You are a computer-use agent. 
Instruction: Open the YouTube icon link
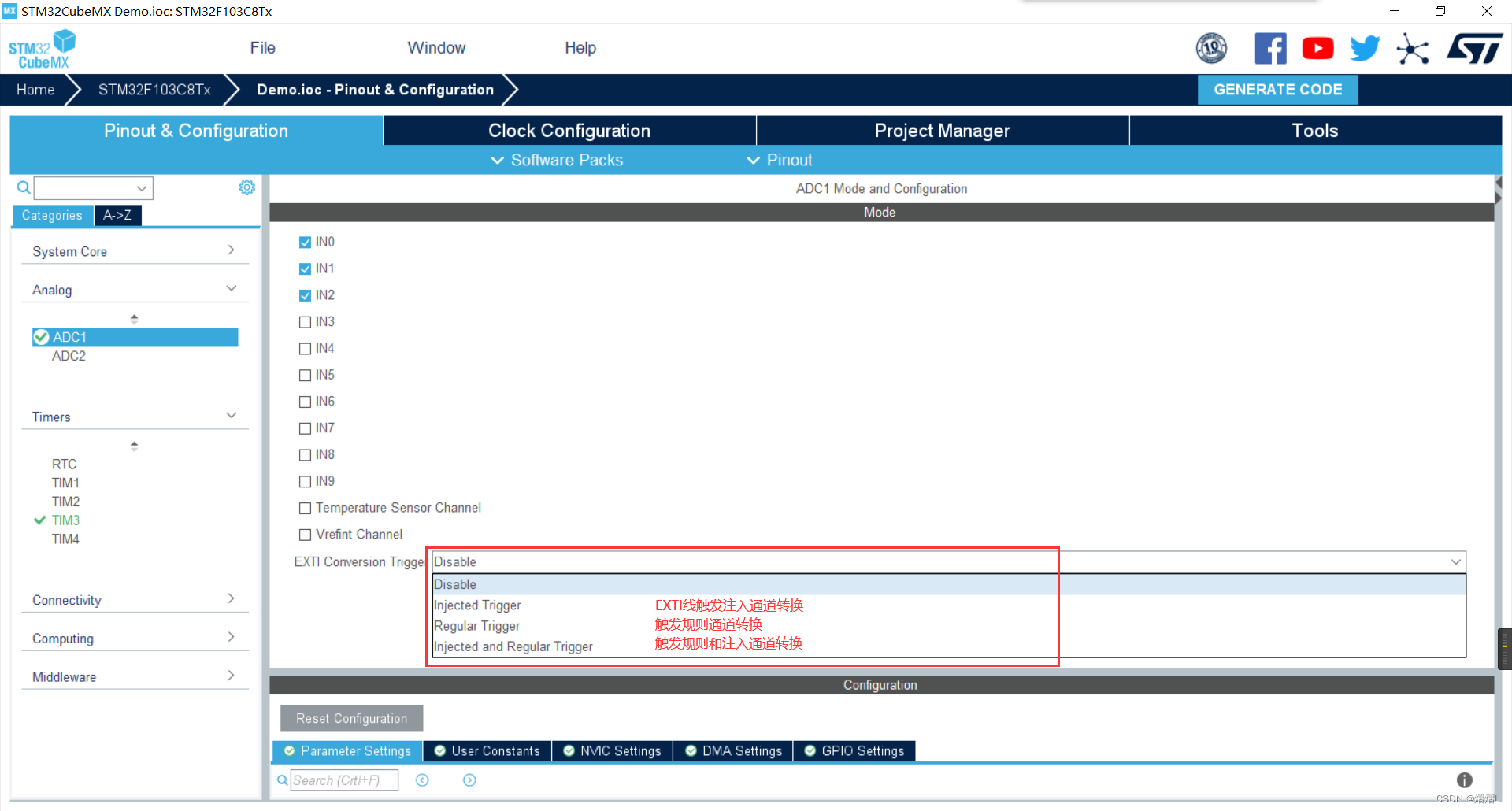[1317, 49]
